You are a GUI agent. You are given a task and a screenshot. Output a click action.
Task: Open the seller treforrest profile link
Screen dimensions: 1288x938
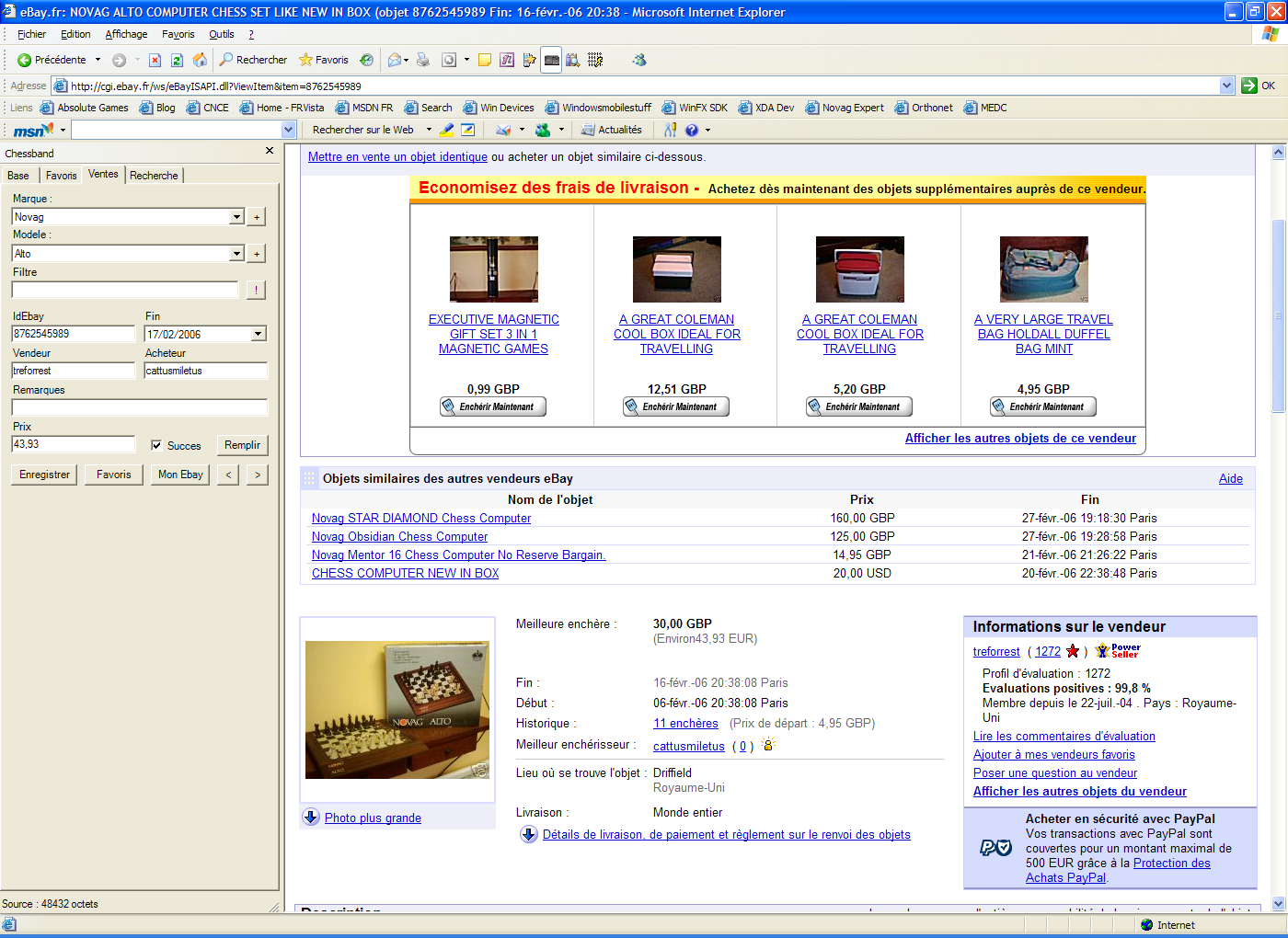click(x=996, y=652)
